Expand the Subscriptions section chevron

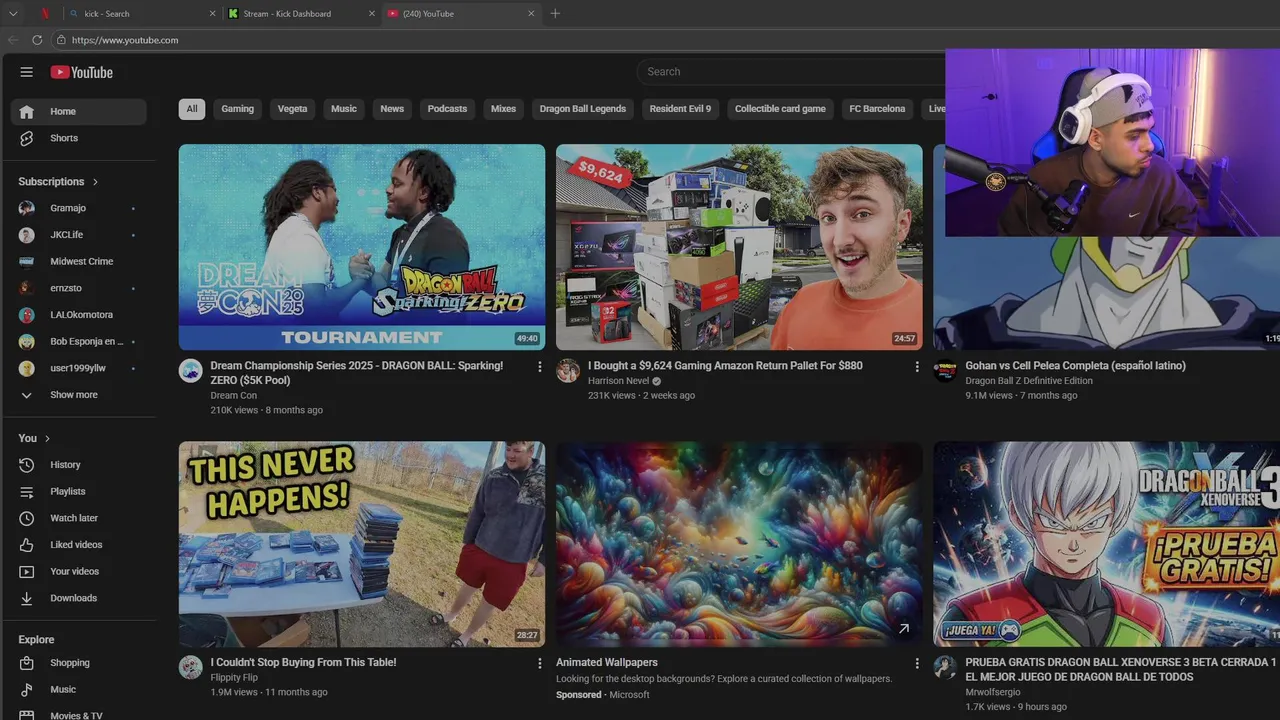95,182
